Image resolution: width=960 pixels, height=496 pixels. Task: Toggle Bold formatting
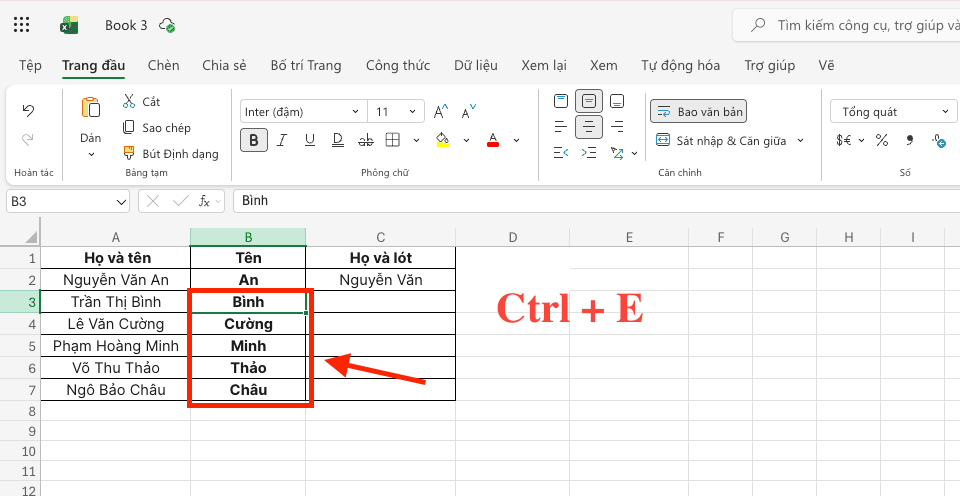[x=253, y=141]
